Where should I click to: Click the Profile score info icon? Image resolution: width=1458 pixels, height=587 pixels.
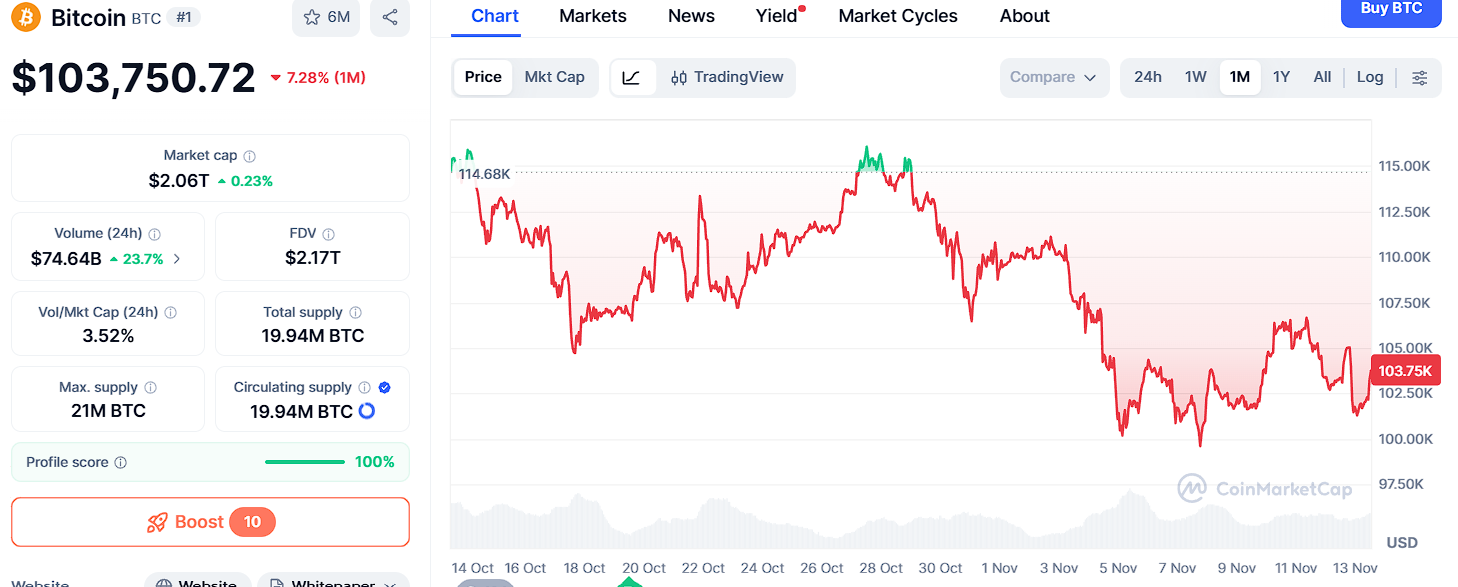click(x=121, y=463)
